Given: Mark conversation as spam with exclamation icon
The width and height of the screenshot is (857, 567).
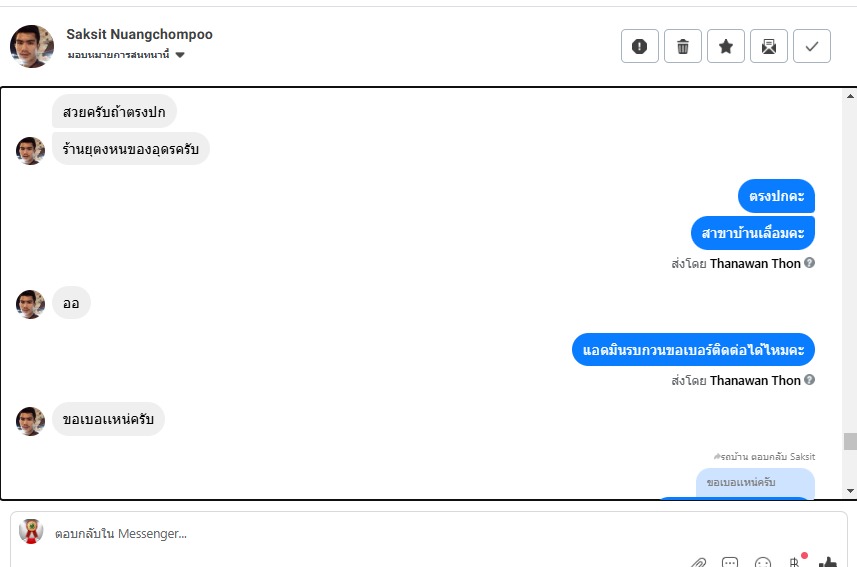Looking at the screenshot, I should [x=639, y=46].
